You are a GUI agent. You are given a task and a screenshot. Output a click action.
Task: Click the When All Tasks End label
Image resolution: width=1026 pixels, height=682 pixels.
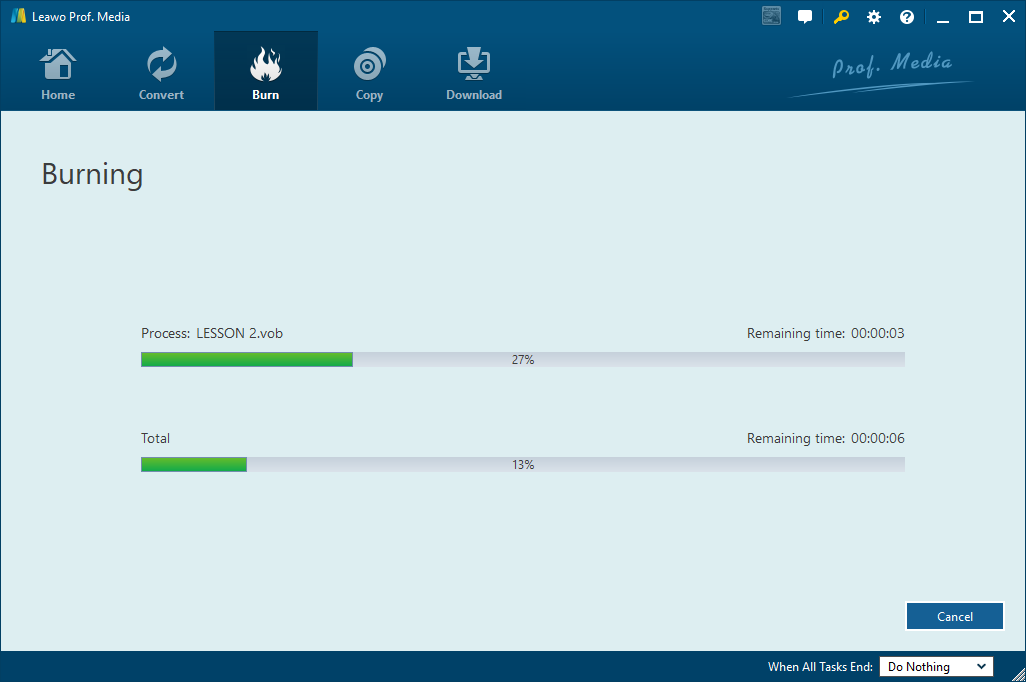820,666
